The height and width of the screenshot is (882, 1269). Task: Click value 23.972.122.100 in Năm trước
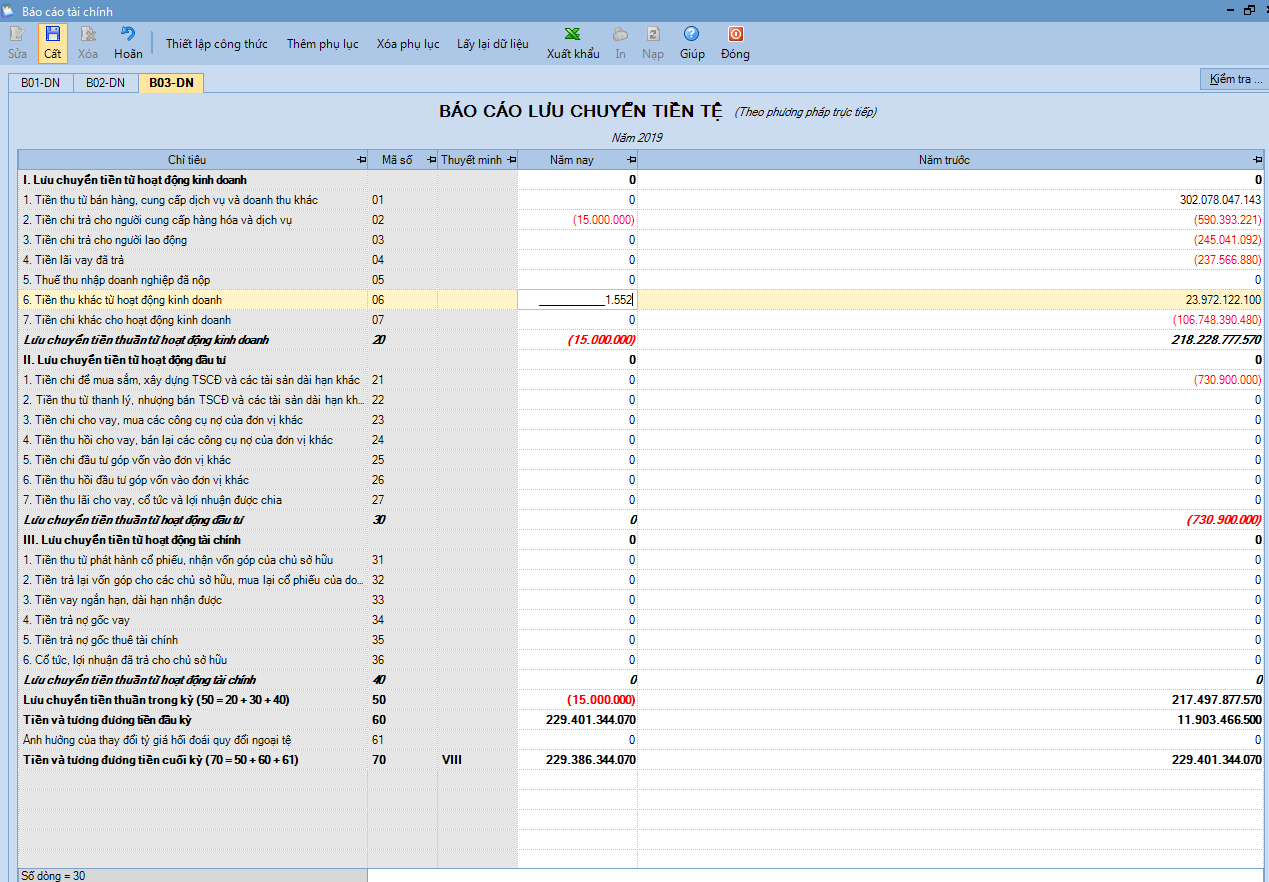coord(1223,300)
